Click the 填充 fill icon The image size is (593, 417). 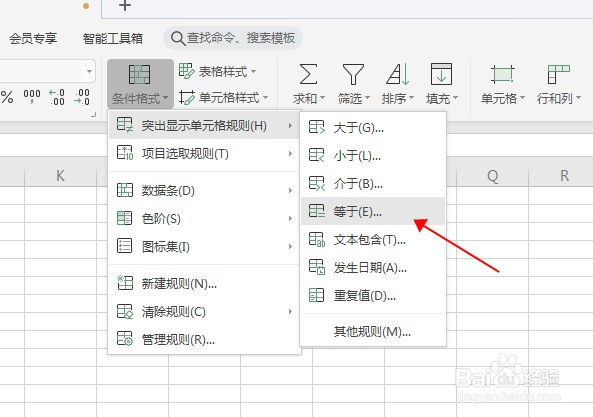(x=441, y=74)
